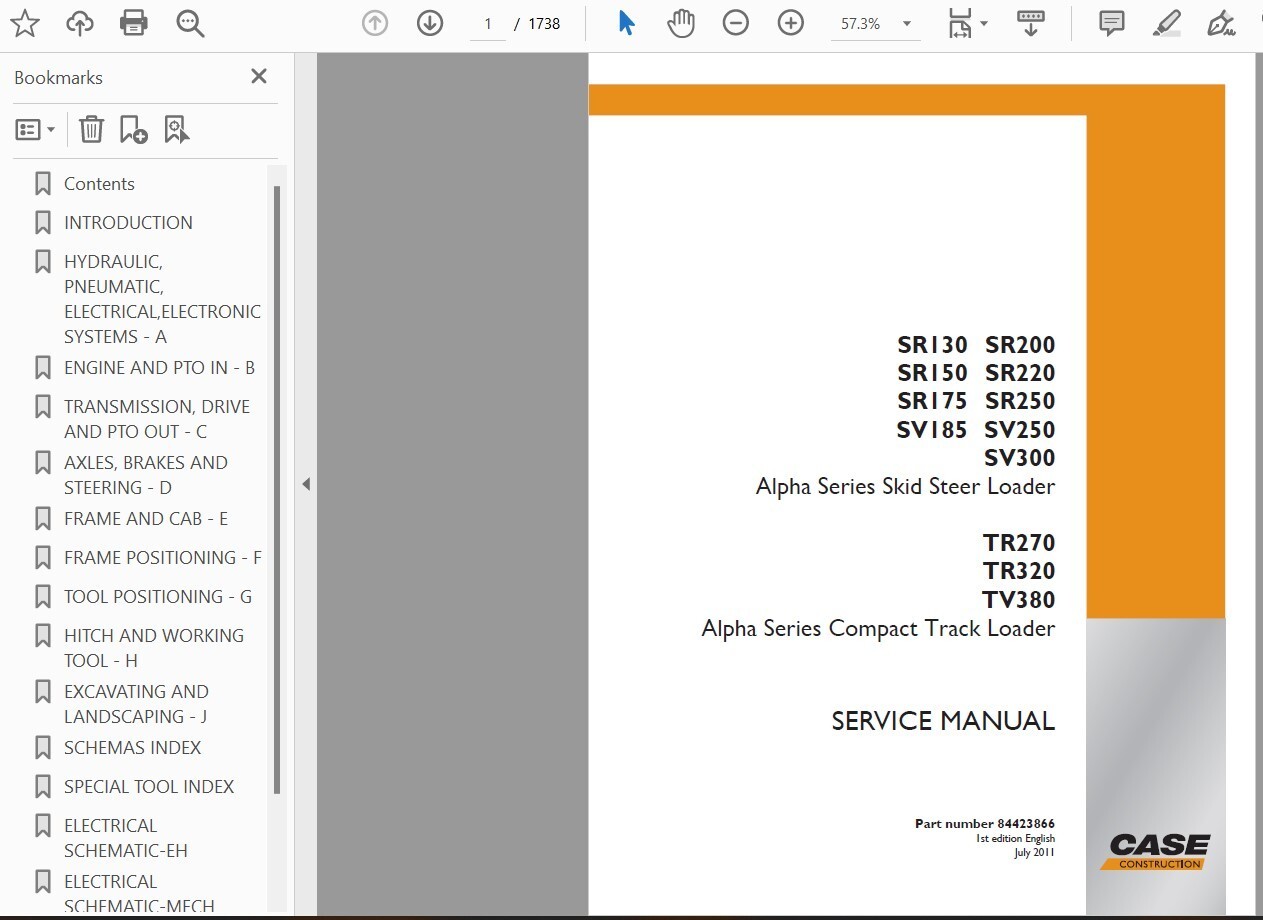
Task: Open EXCAVATING AND LANDSCAPING - J bookmark
Action: point(136,704)
